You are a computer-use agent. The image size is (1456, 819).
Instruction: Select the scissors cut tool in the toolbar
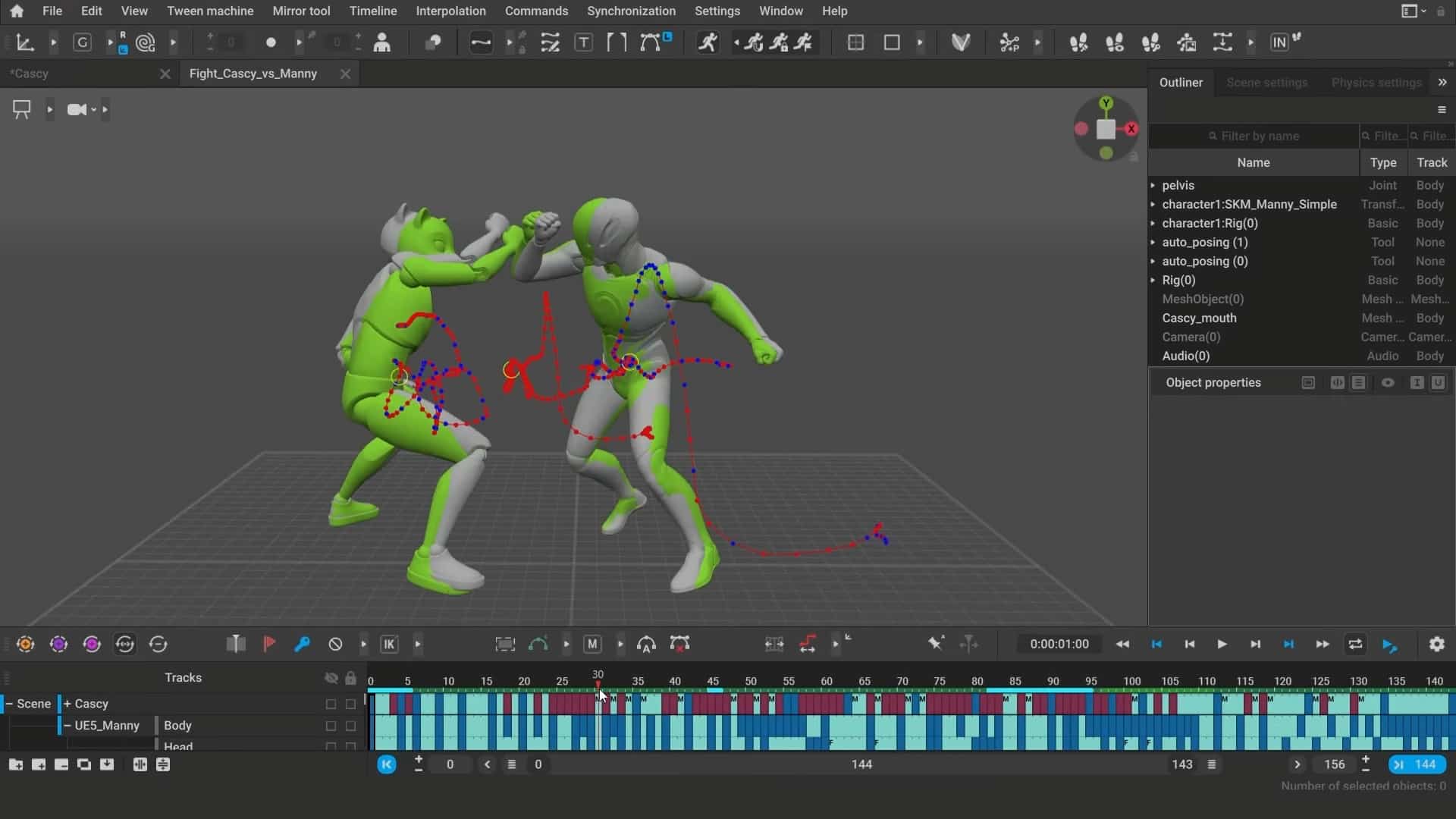coord(1009,42)
